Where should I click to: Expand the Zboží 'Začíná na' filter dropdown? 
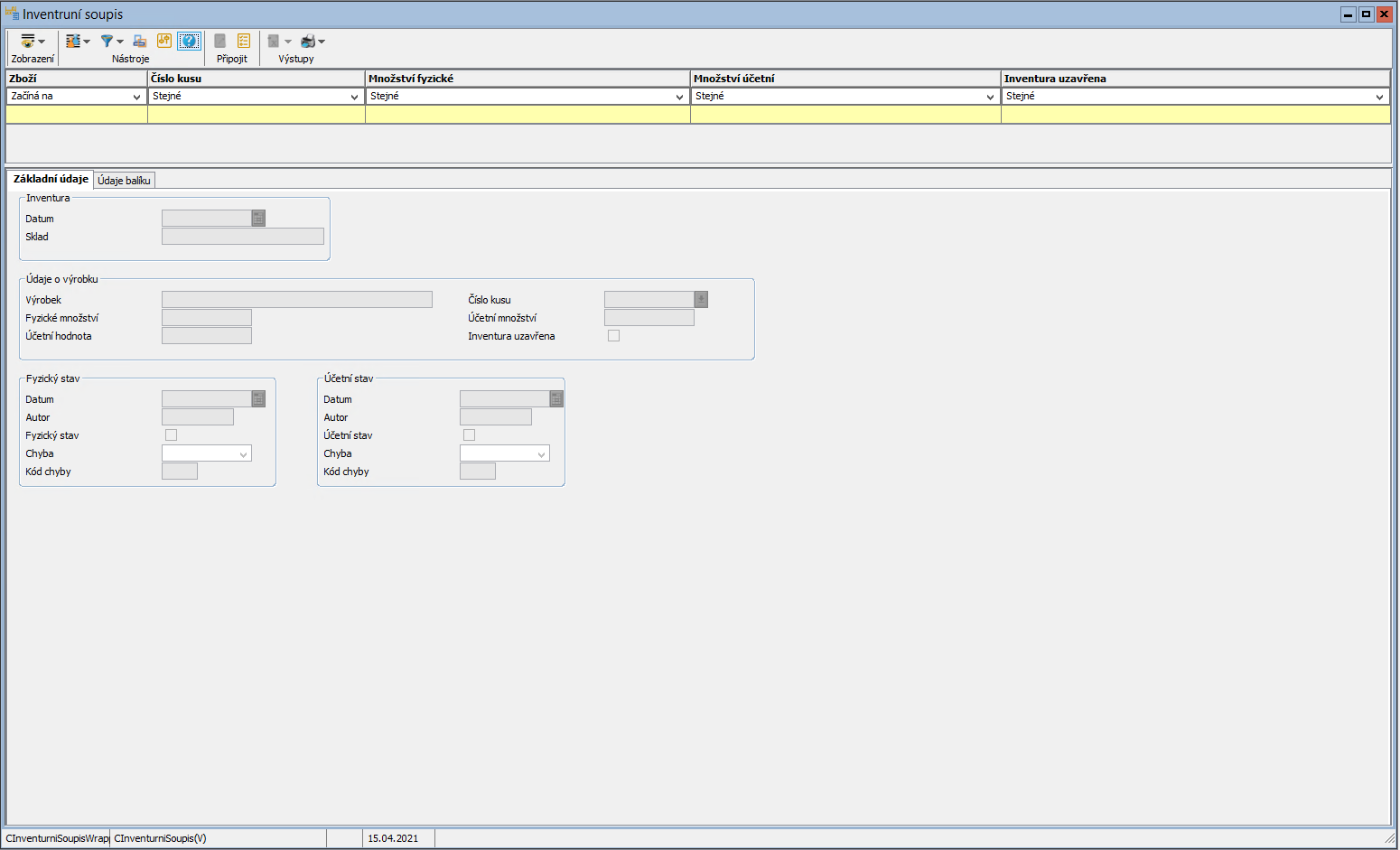[x=136, y=97]
